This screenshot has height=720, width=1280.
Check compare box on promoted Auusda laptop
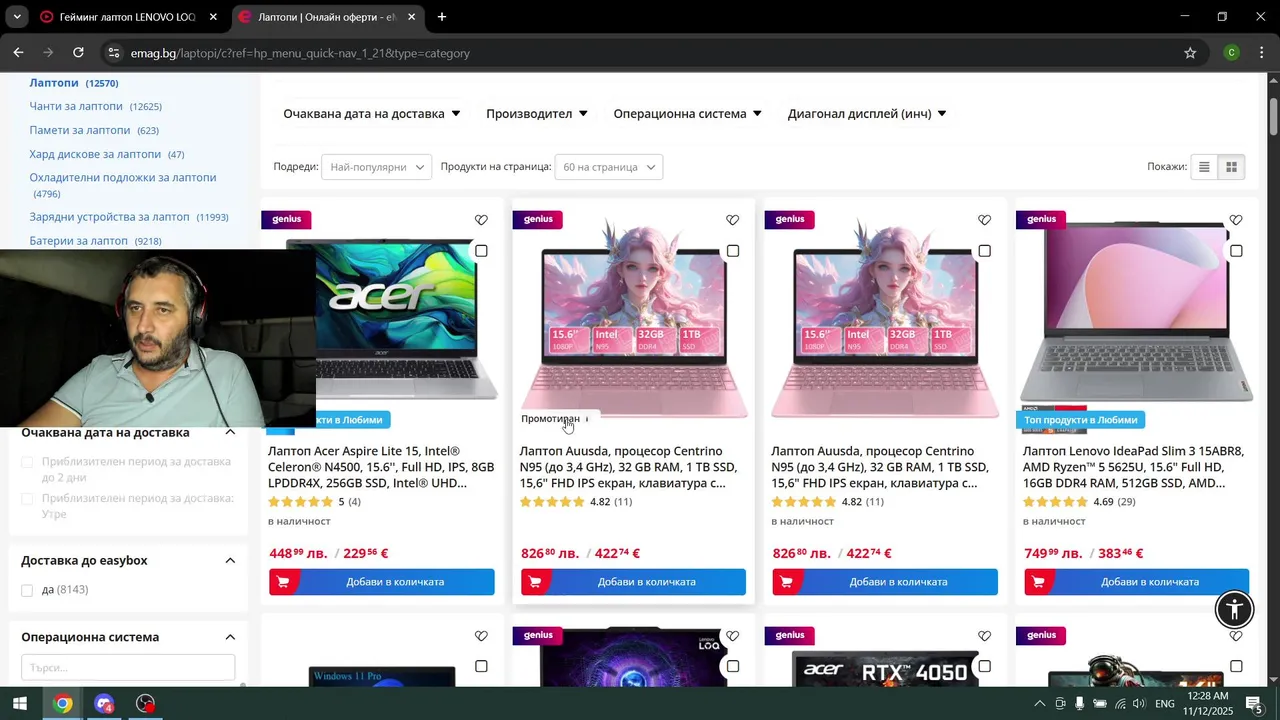pyautogui.click(x=733, y=251)
